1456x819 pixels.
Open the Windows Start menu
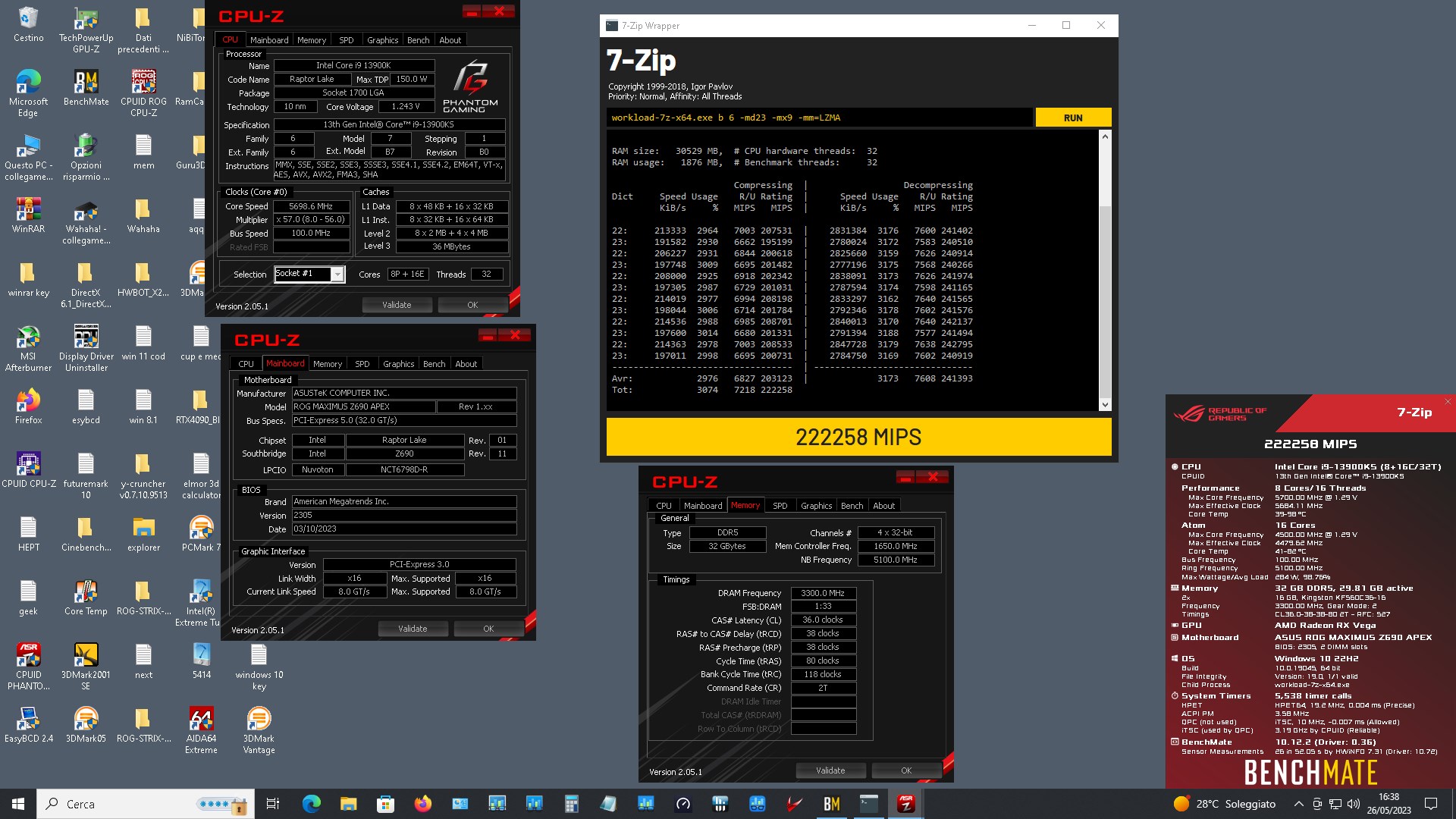tap(18, 804)
